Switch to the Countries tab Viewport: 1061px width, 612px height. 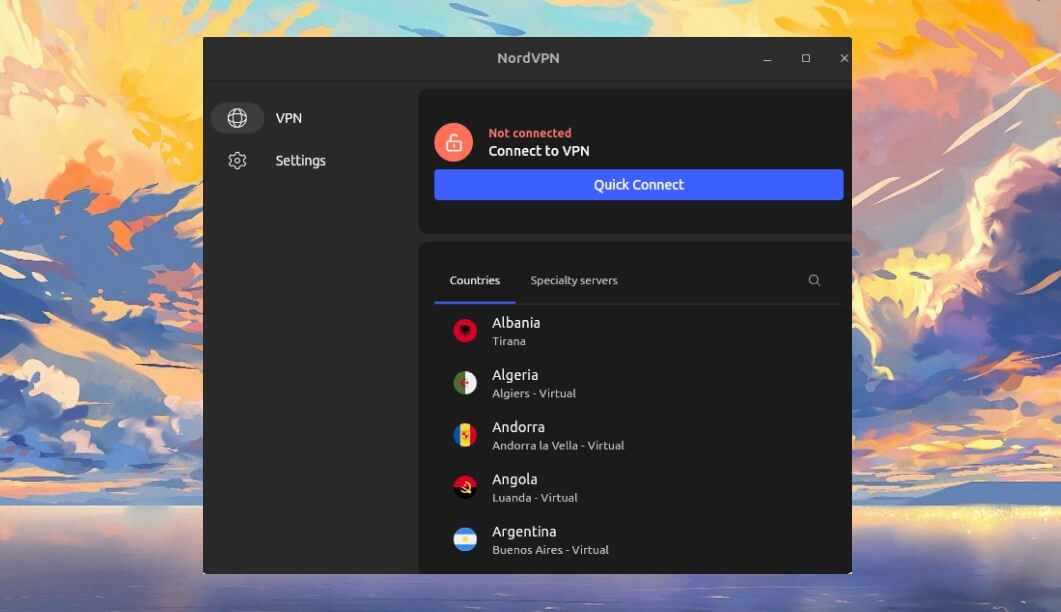[x=474, y=280]
